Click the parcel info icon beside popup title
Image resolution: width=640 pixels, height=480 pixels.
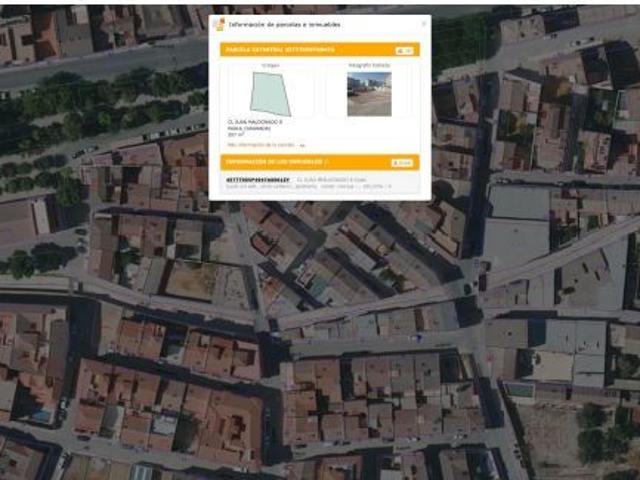pyautogui.click(x=220, y=24)
